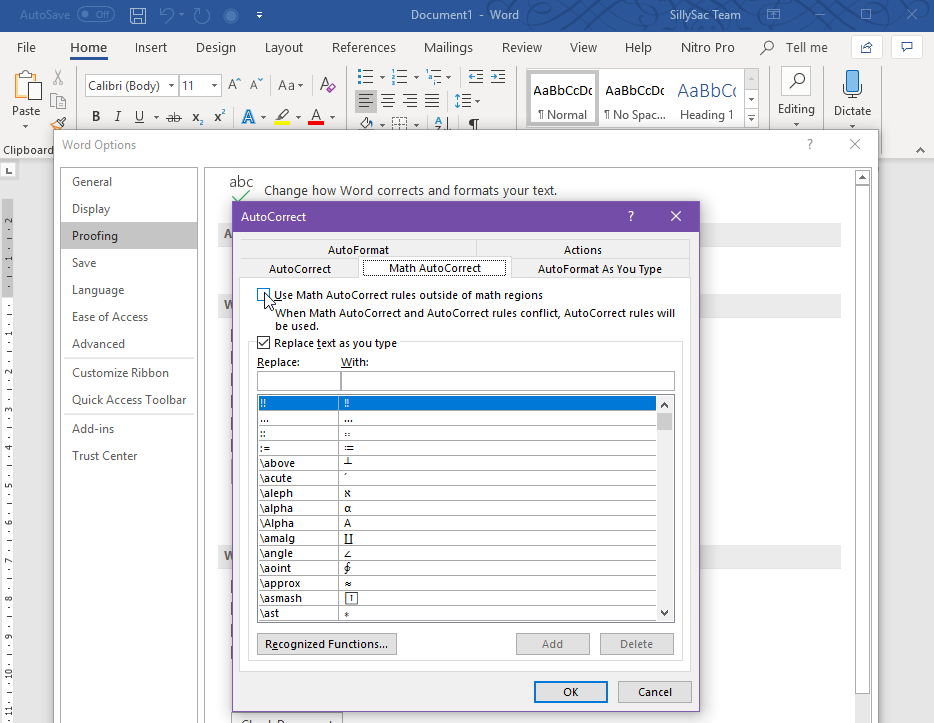Open the AutoFormat tab
Screen dimensions: 934x723
tap(358, 250)
